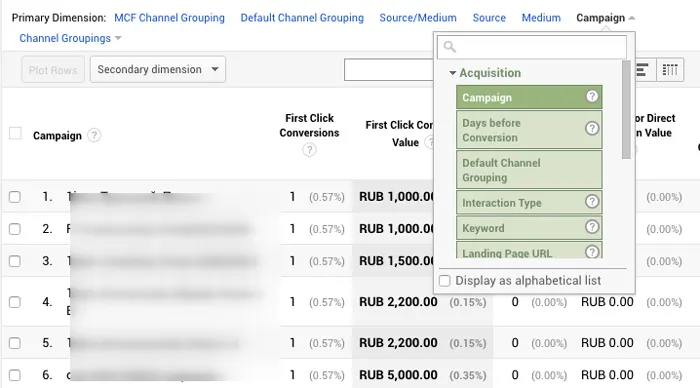Open help icon for Campaign dropdown item

(592, 96)
